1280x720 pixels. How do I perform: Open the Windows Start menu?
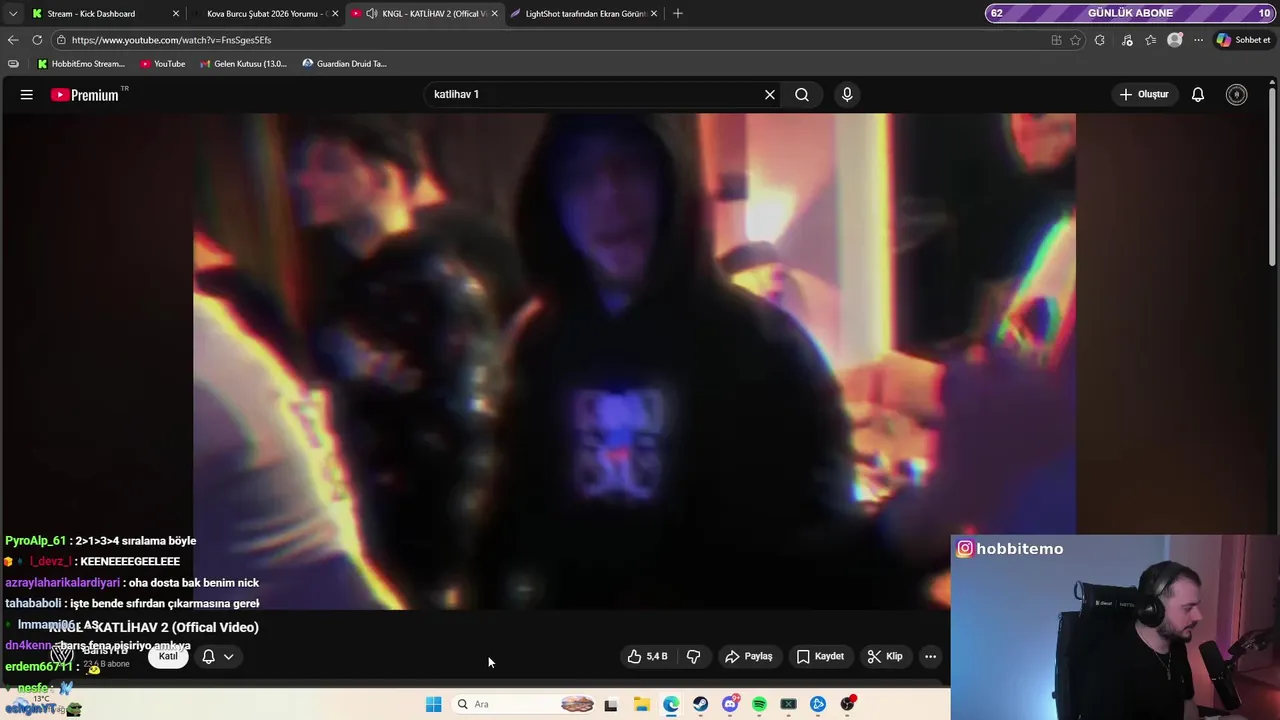tap(433, 704)
